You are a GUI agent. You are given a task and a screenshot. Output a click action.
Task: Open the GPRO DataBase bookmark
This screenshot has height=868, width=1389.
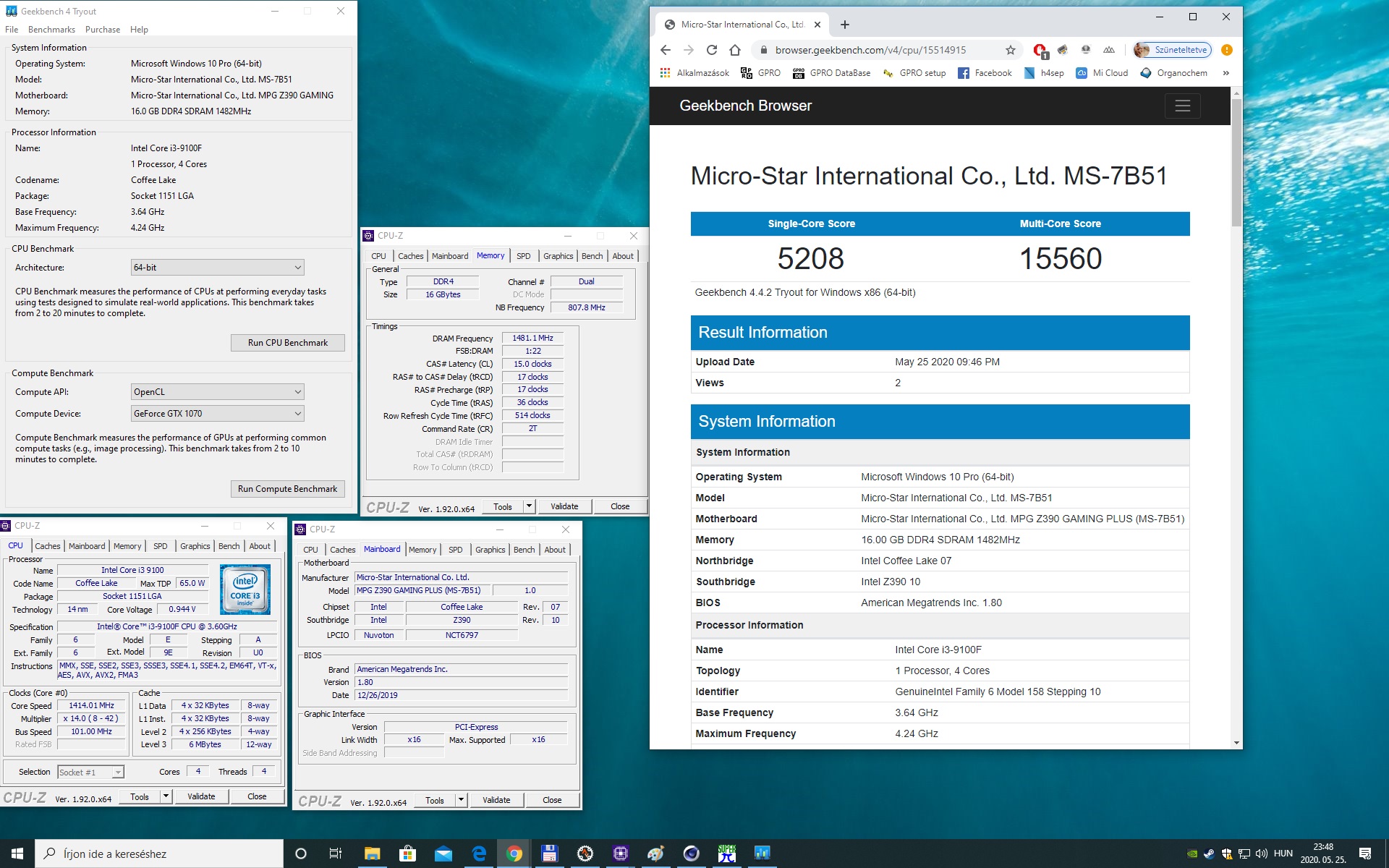coord(832,73)
